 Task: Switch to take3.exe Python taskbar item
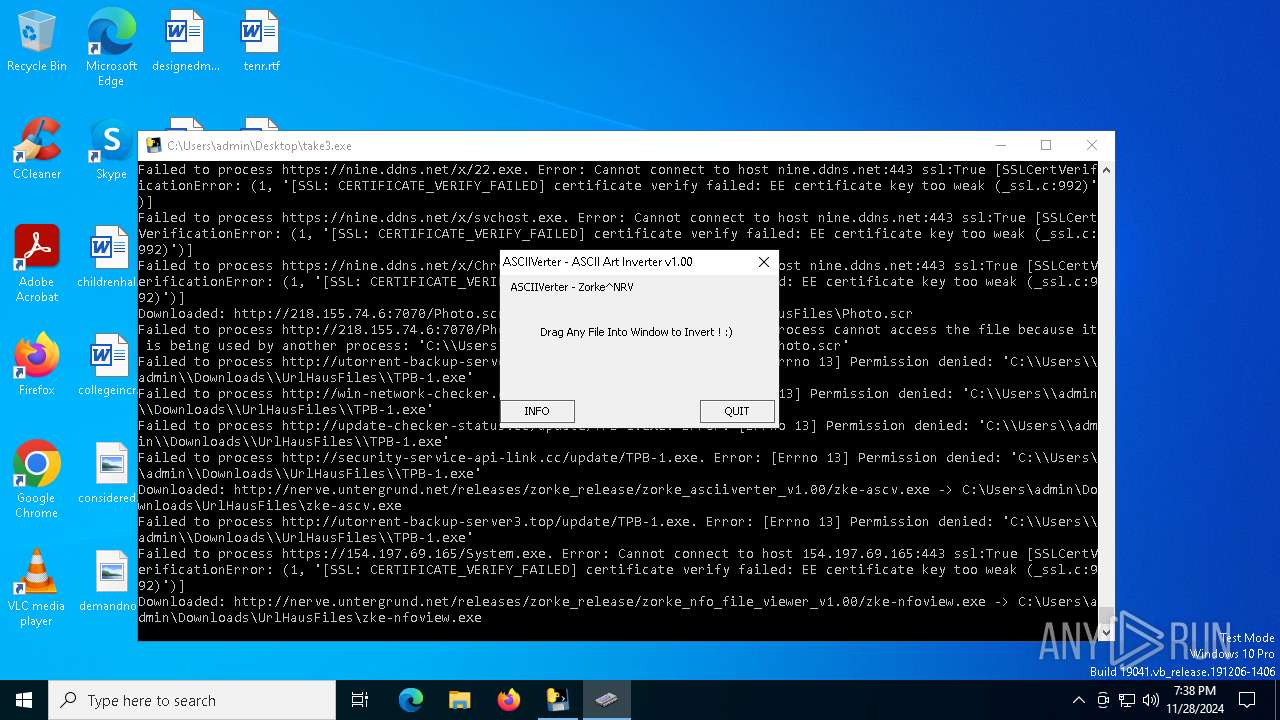(557, 700)
